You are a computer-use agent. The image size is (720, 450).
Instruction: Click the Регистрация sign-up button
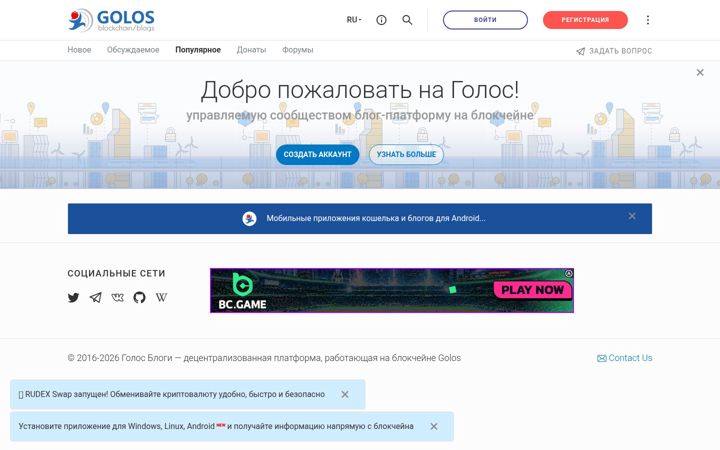585,20
